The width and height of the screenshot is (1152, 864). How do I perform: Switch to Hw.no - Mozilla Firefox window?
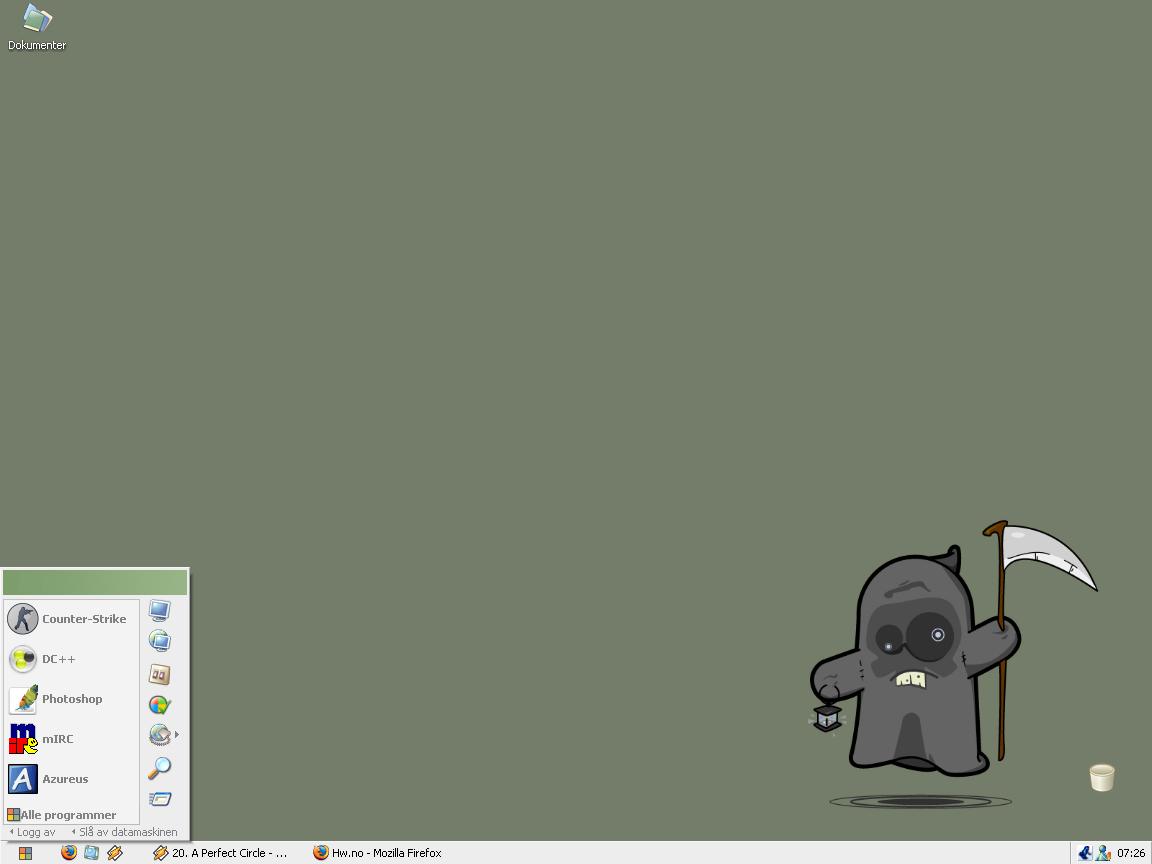(378, 853)
